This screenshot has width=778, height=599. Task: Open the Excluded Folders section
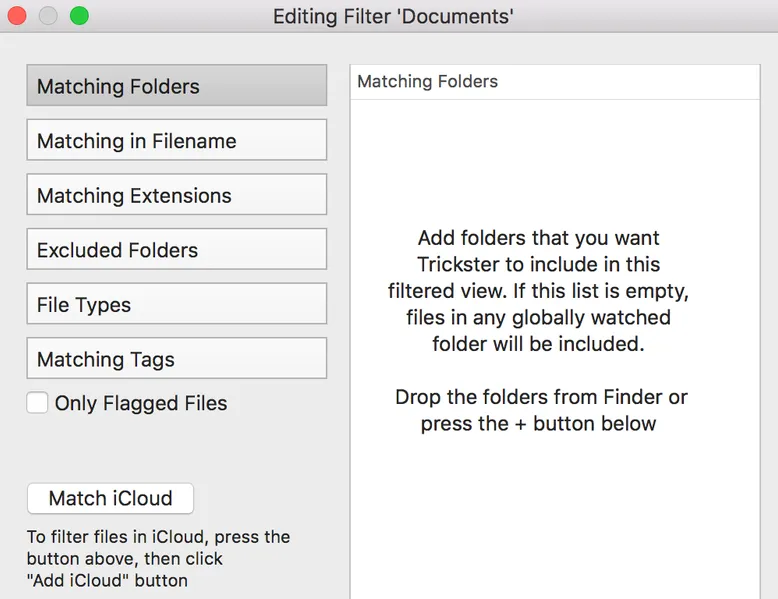pos(177,249)
